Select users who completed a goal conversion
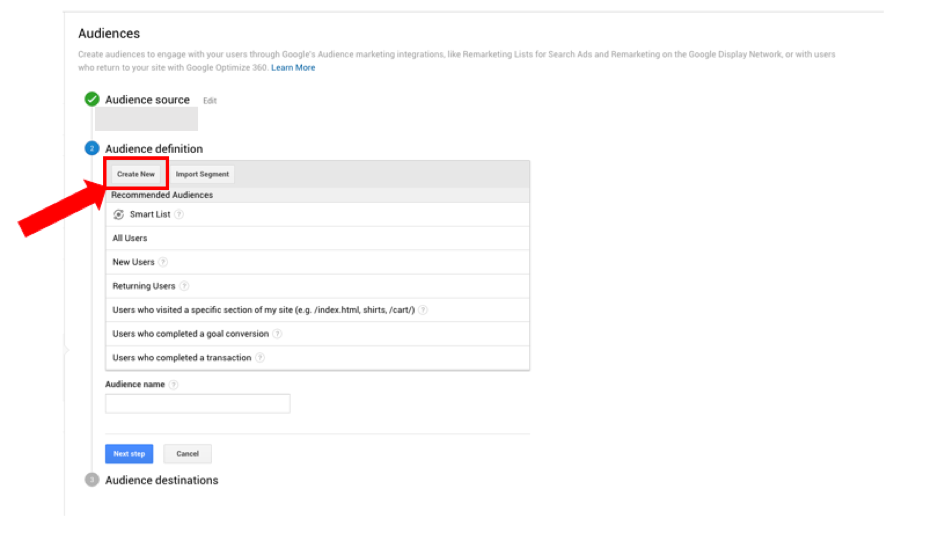 point(190,334)
